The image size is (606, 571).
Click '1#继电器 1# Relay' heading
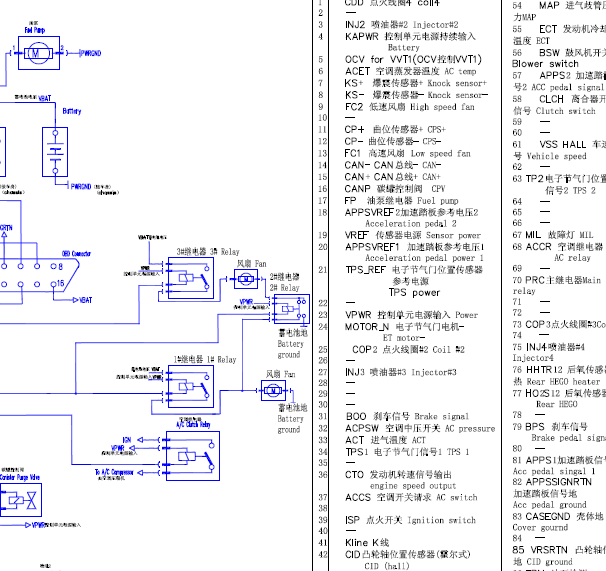coord(205,359)
